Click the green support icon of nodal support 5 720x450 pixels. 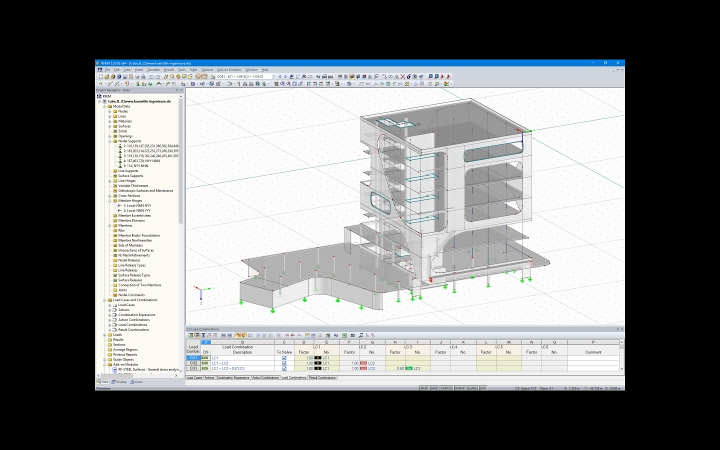120,166
